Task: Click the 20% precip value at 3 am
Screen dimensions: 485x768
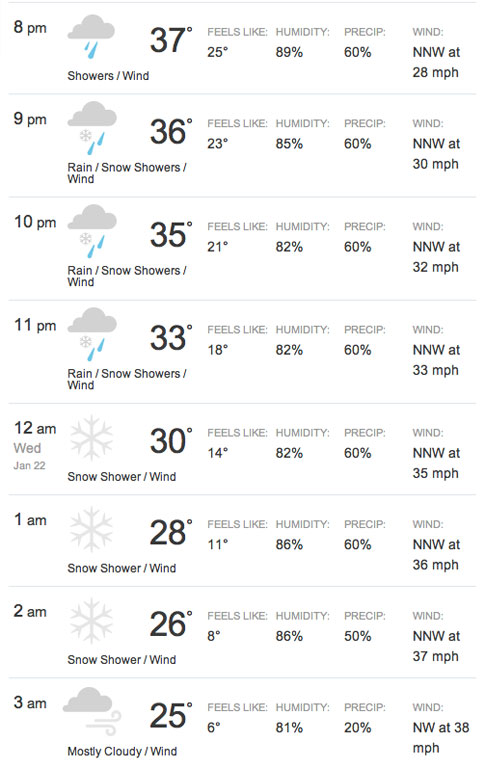Action: point(358,728)
